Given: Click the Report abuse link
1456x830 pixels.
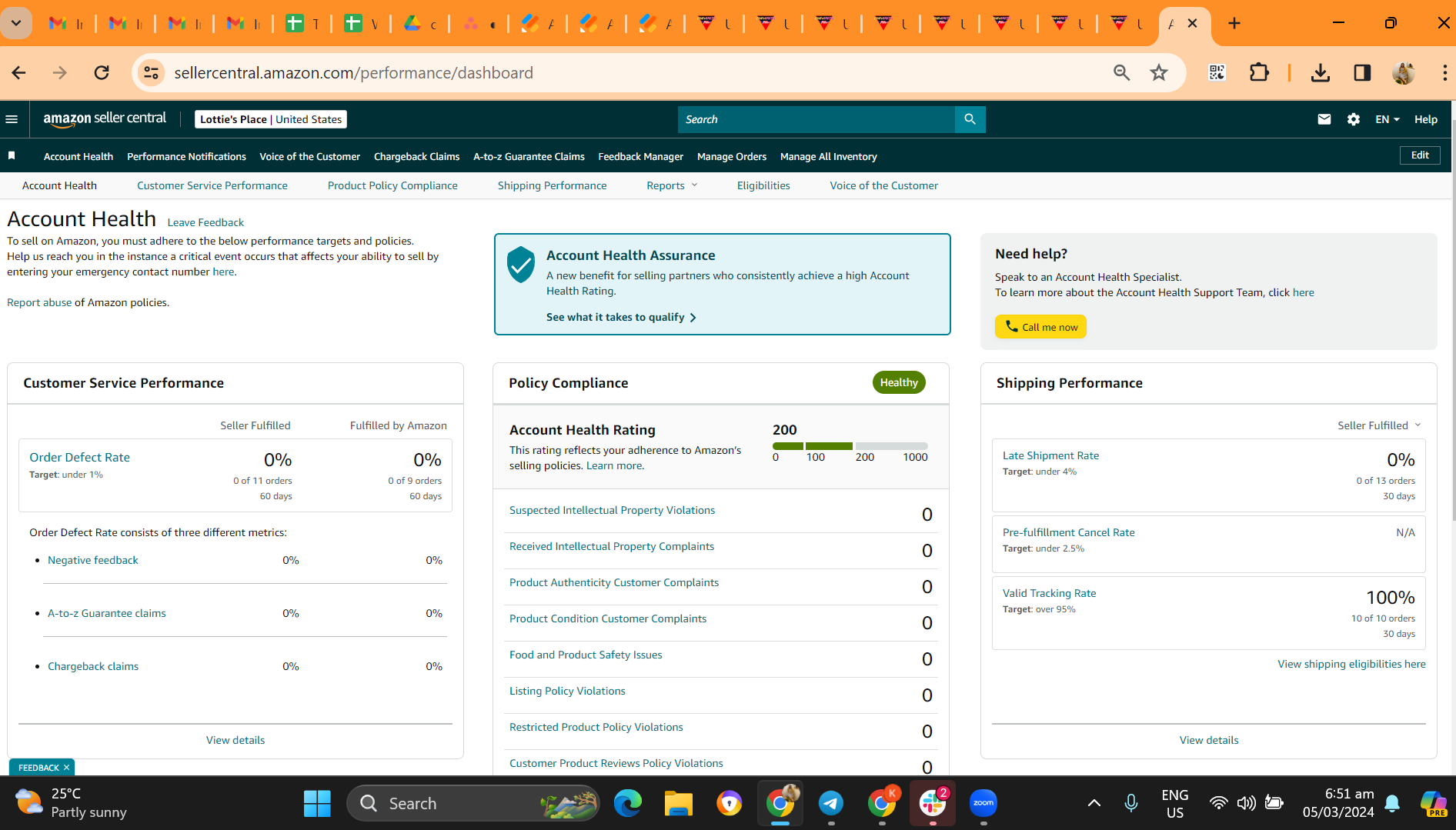Looking at the screenshot, I should [39, 302].
